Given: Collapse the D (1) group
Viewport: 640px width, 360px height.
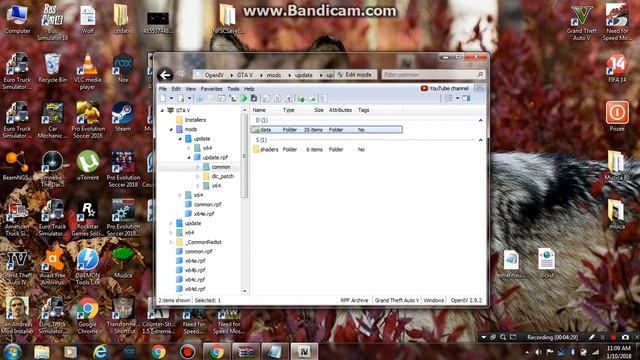Looking at the screenshot, I should pyautogui.click(x=480, y=120).
